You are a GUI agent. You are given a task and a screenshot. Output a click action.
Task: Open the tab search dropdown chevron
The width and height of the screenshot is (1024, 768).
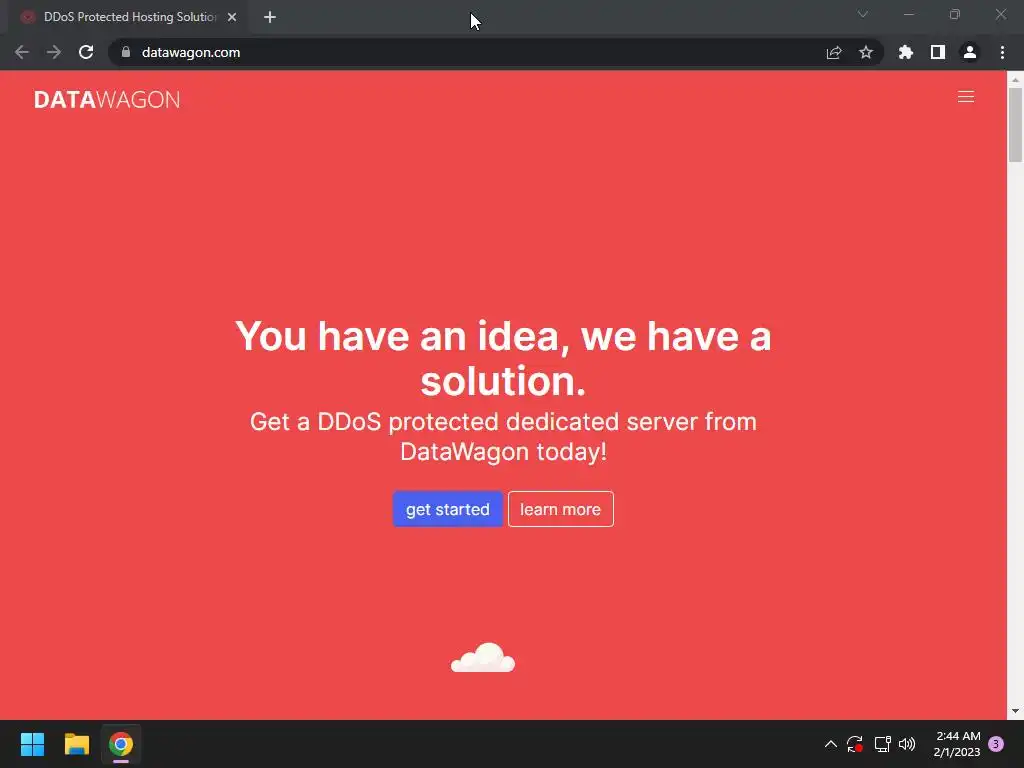(863, 14)
